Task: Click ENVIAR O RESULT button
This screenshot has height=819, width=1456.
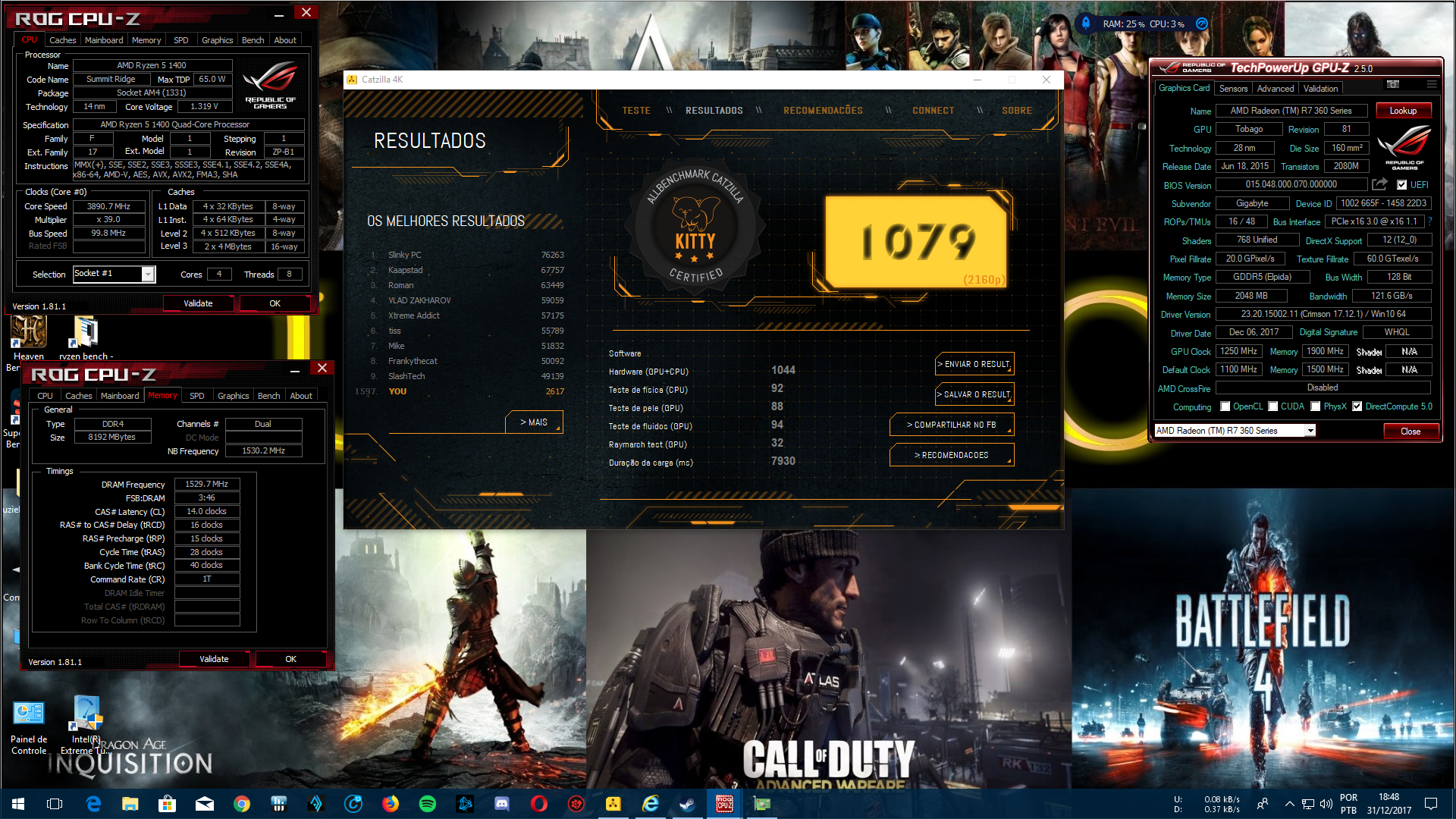Action: click(x=974, y=365)
